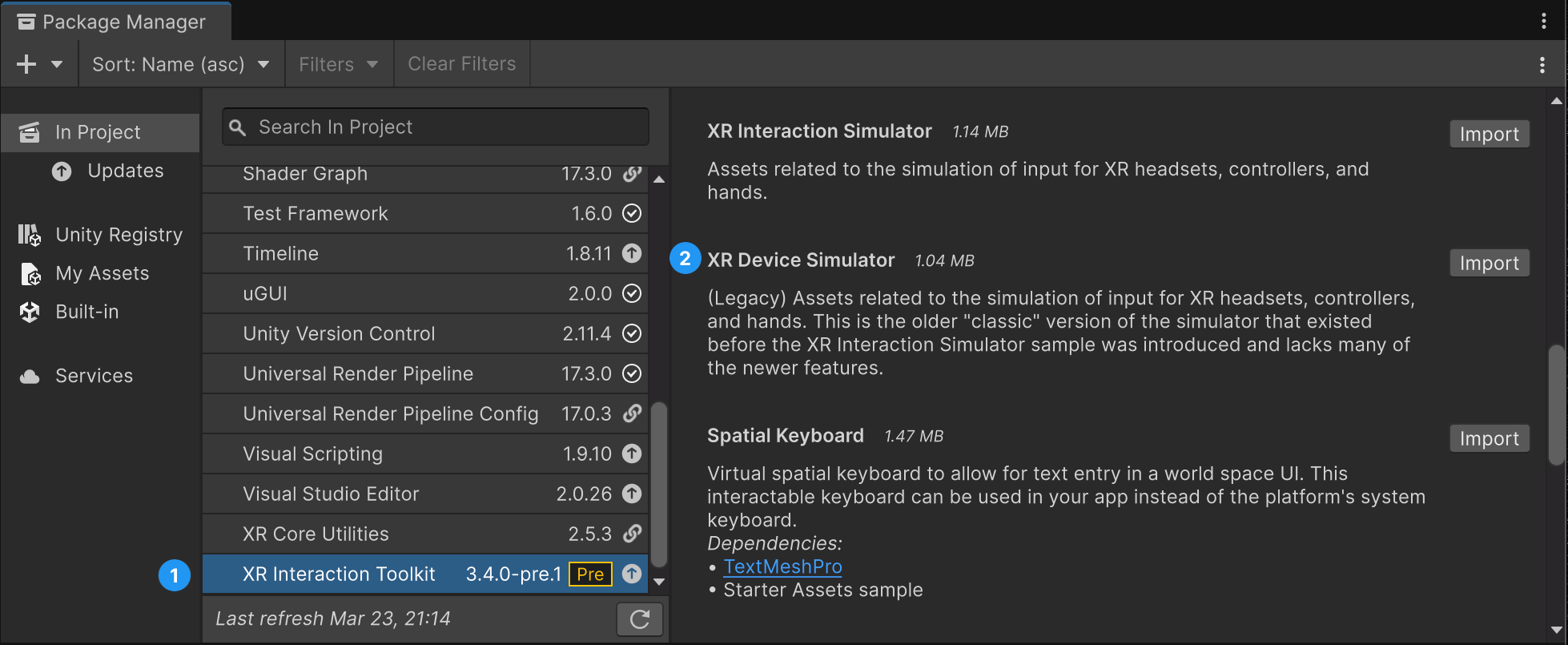Click the refresh package list button
The height and width of the screenshot is (645, 1568).
pos(640,619)
